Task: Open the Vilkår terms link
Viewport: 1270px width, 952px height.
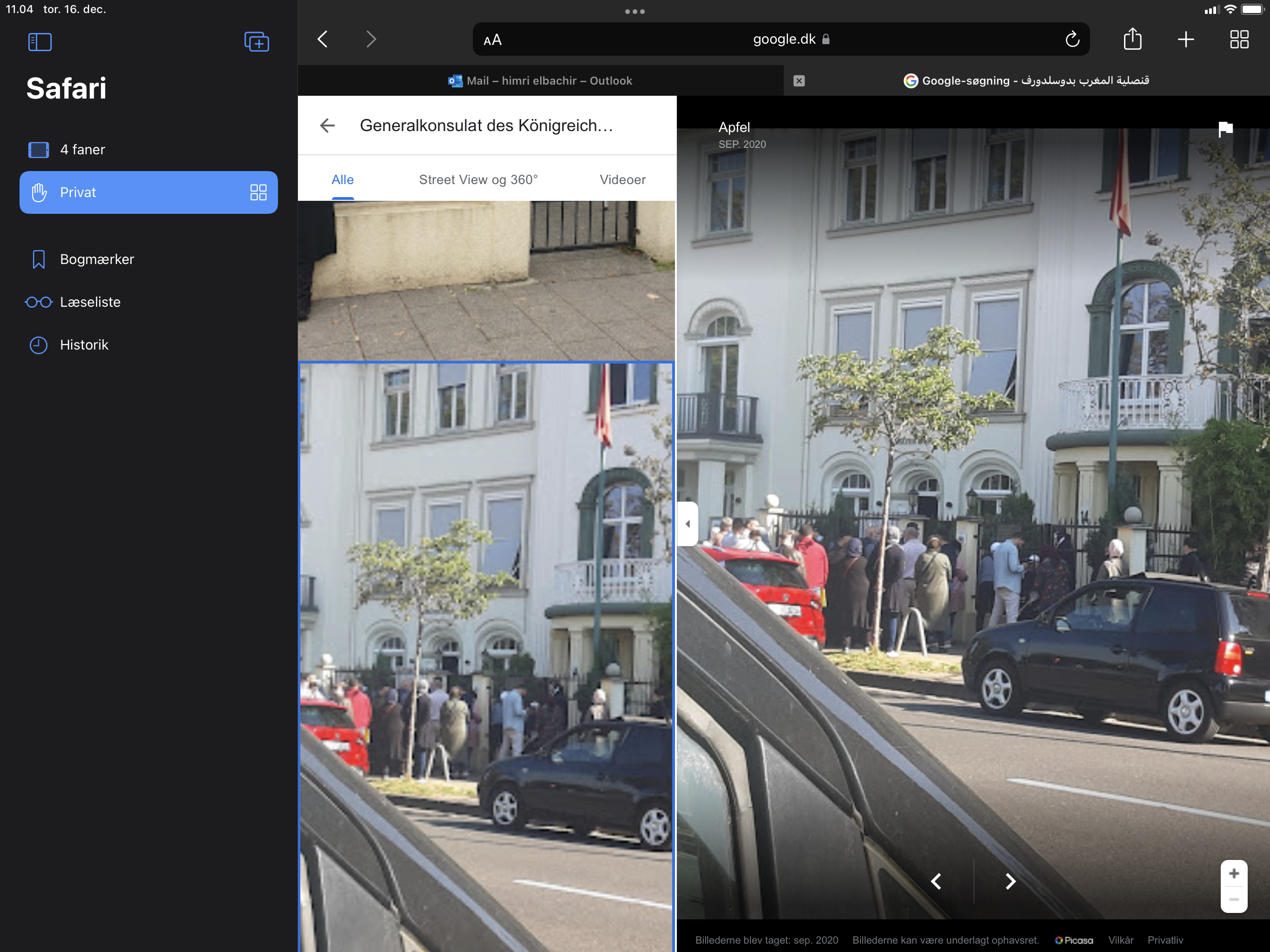Action: point(1121,940)
